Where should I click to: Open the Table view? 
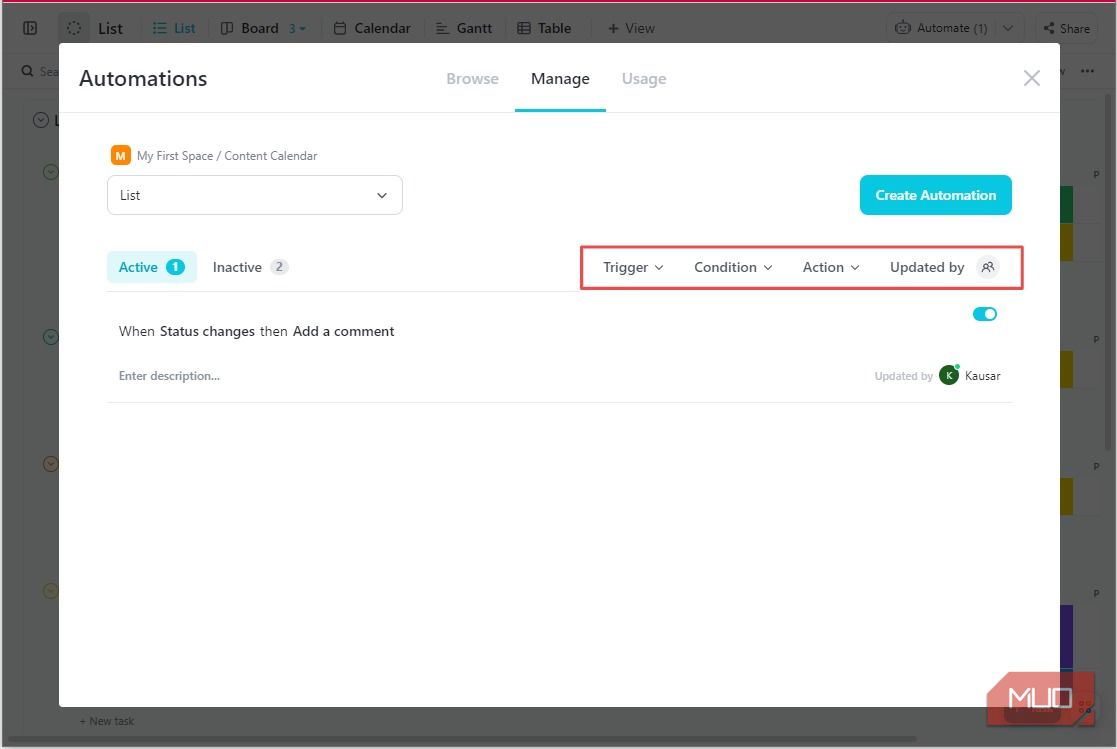[544, 28]
